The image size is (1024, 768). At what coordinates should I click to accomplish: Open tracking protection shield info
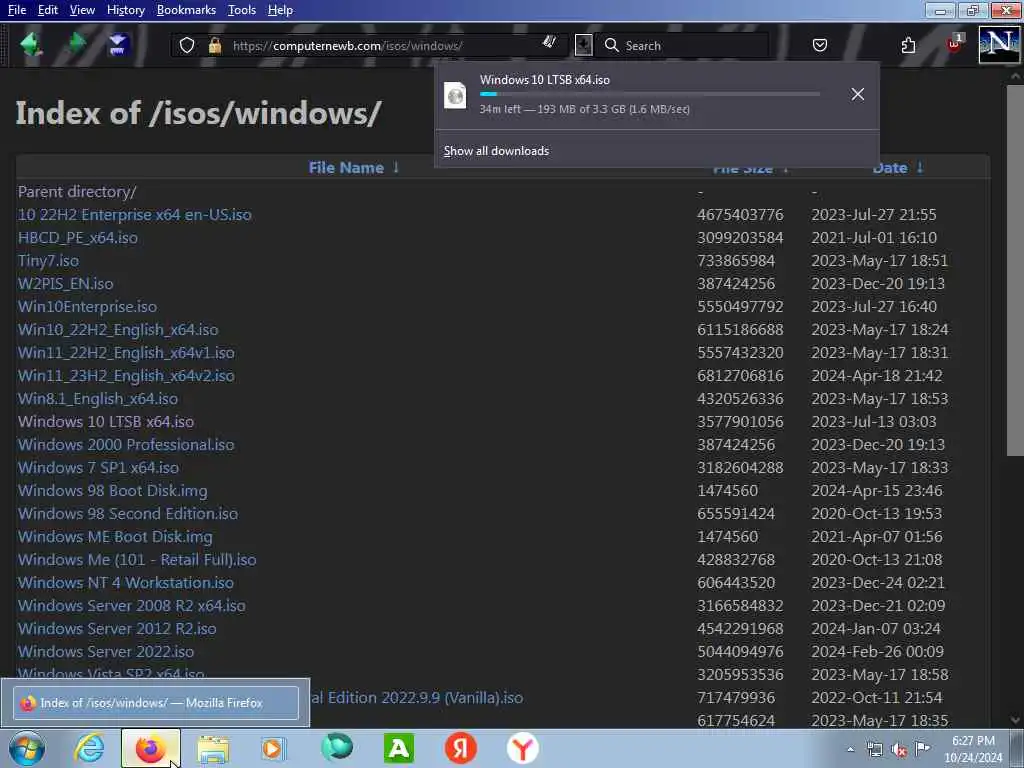187,46
